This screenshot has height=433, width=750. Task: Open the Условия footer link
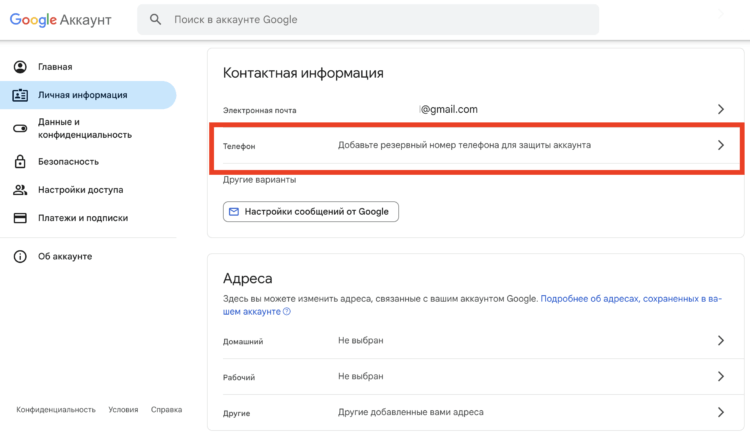(x=123, y=410)
